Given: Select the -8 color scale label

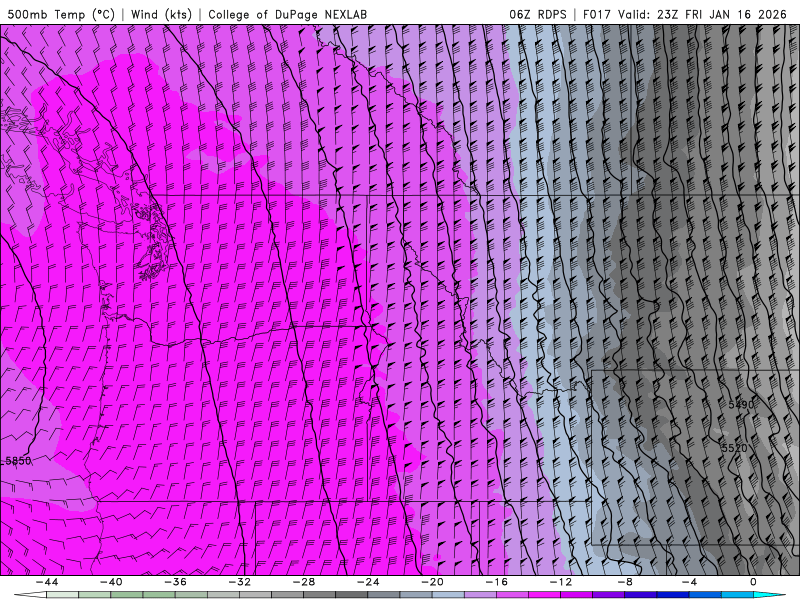Looking at the screenshot, I should (625, 582).
